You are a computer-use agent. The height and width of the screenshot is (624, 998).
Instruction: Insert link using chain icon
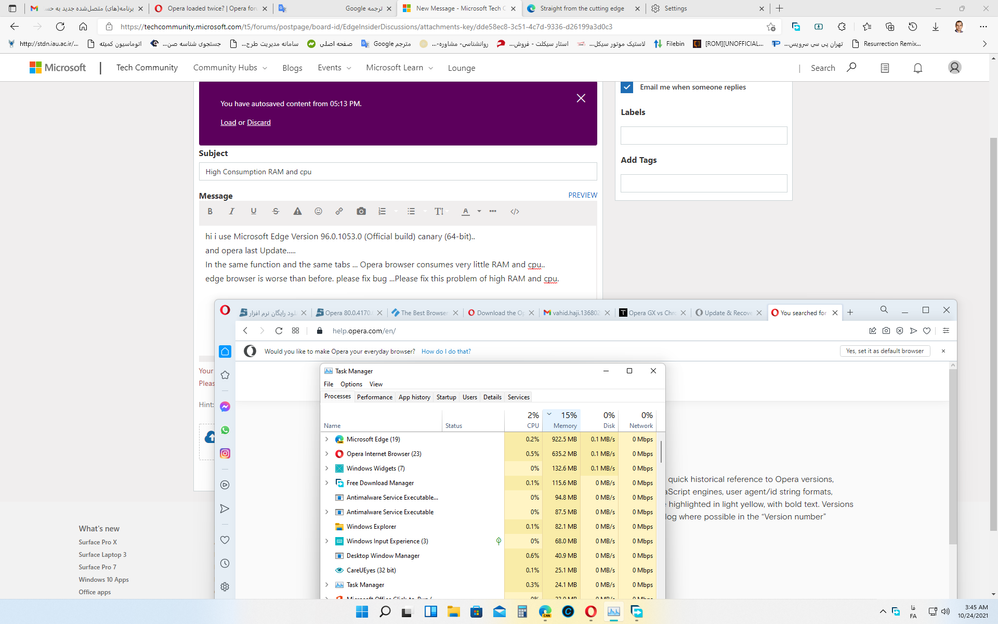(339, 211)
